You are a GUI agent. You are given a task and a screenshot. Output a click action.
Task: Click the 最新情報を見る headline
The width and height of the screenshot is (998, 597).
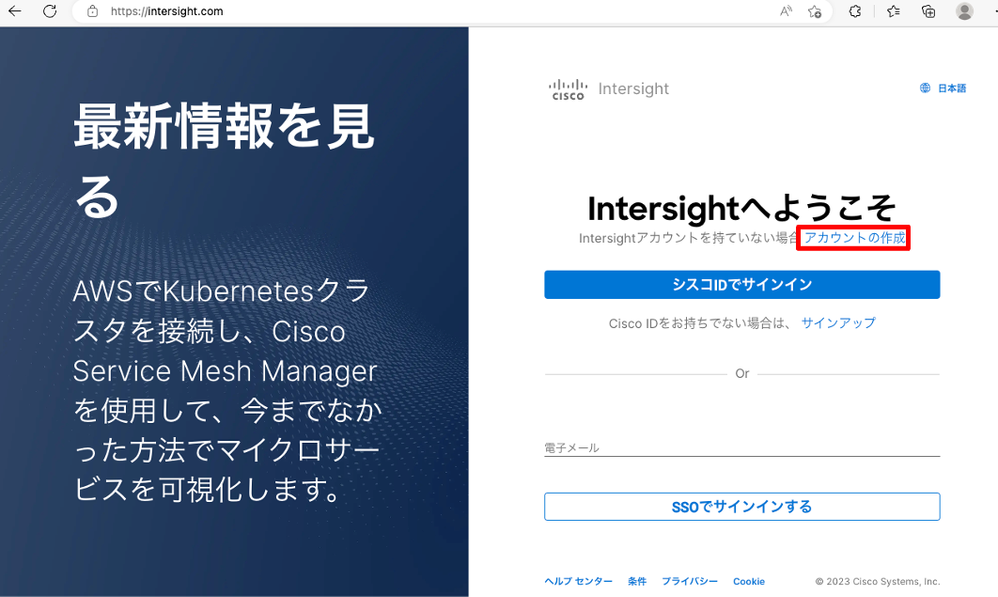pyautogui.click(x=224, y=161)
